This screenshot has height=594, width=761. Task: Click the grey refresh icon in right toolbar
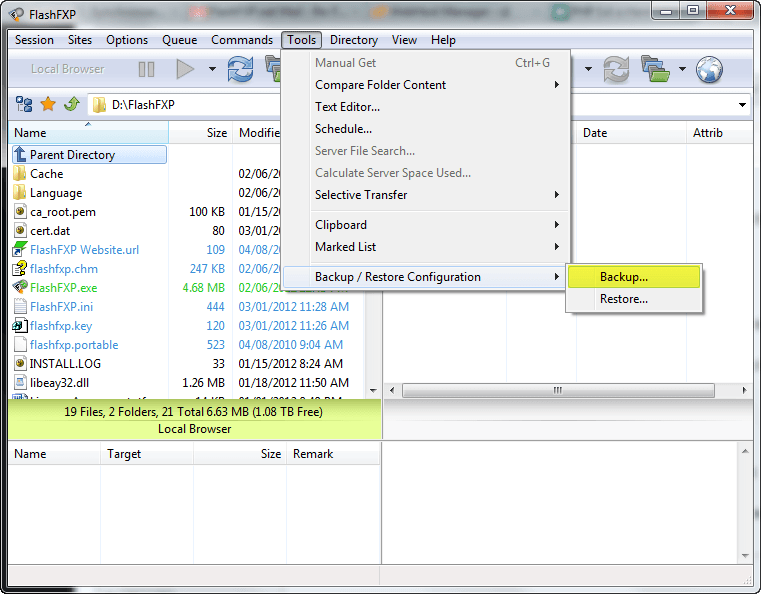click(616, 69)
